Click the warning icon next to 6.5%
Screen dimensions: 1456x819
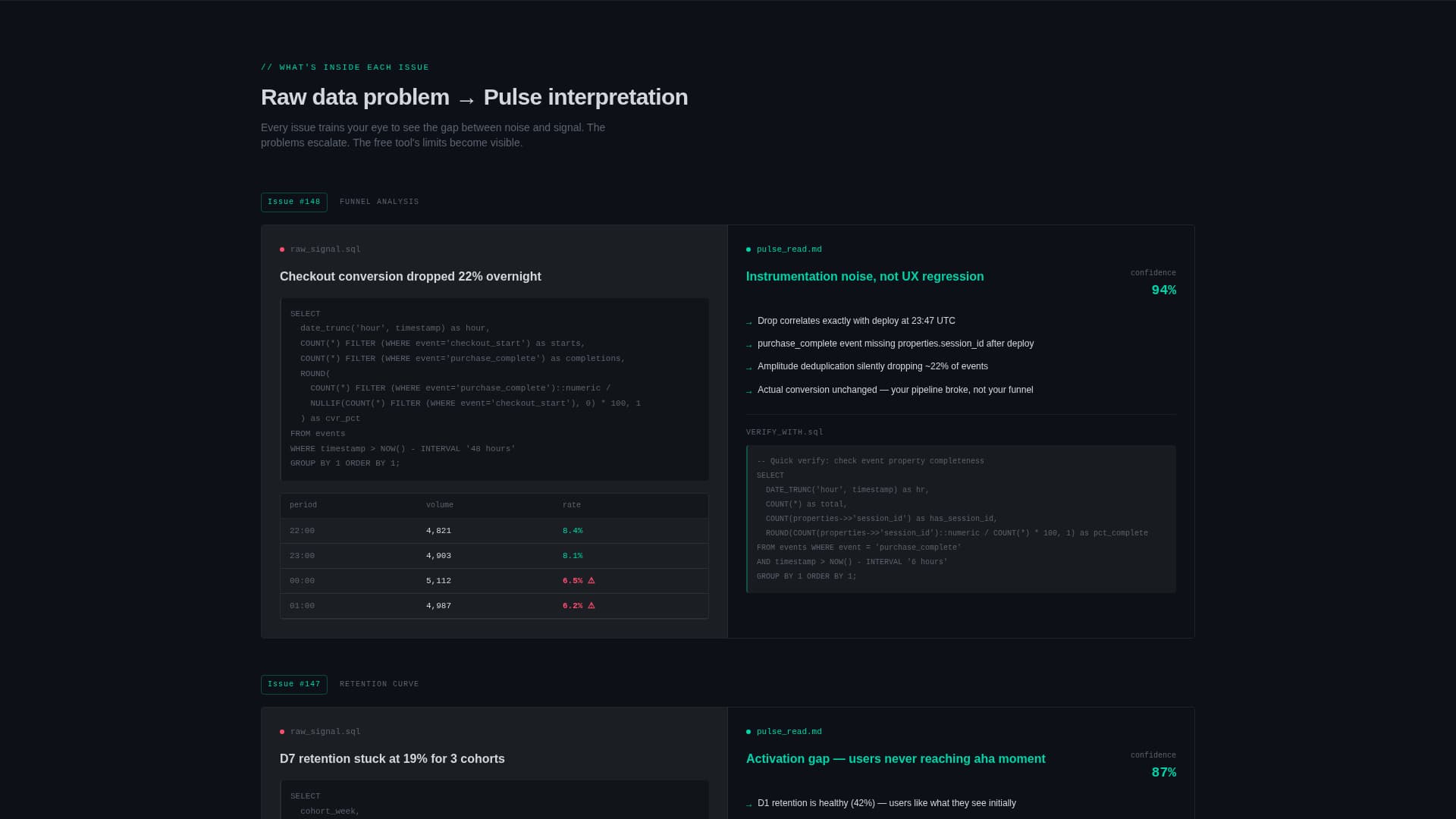pos(591,581)
